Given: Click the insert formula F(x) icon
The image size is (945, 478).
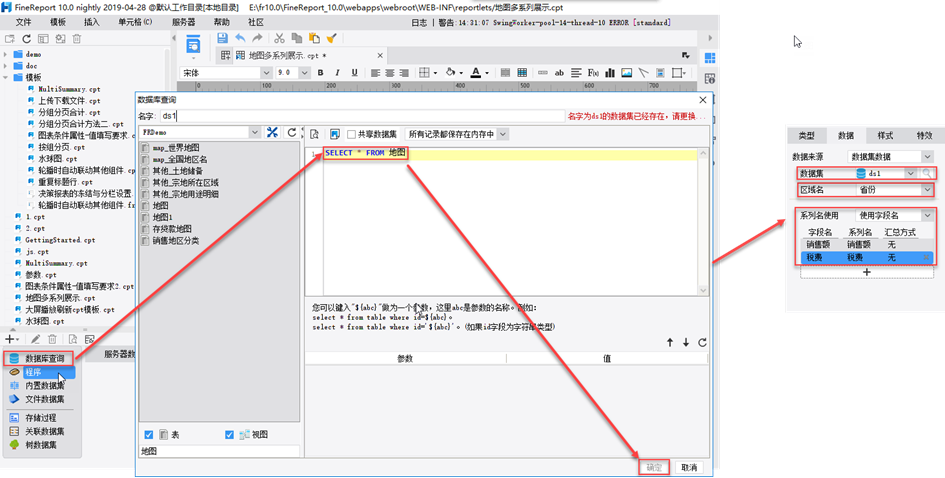Looking at the screenshot, I should [593, 72].
